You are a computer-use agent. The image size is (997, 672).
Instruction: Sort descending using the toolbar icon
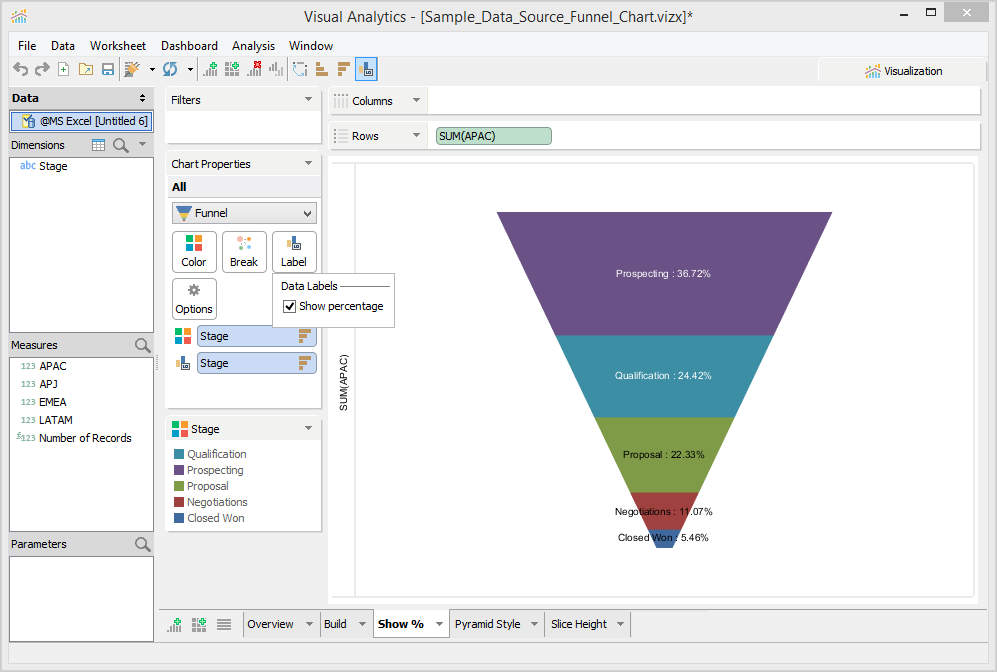[344, 69]
